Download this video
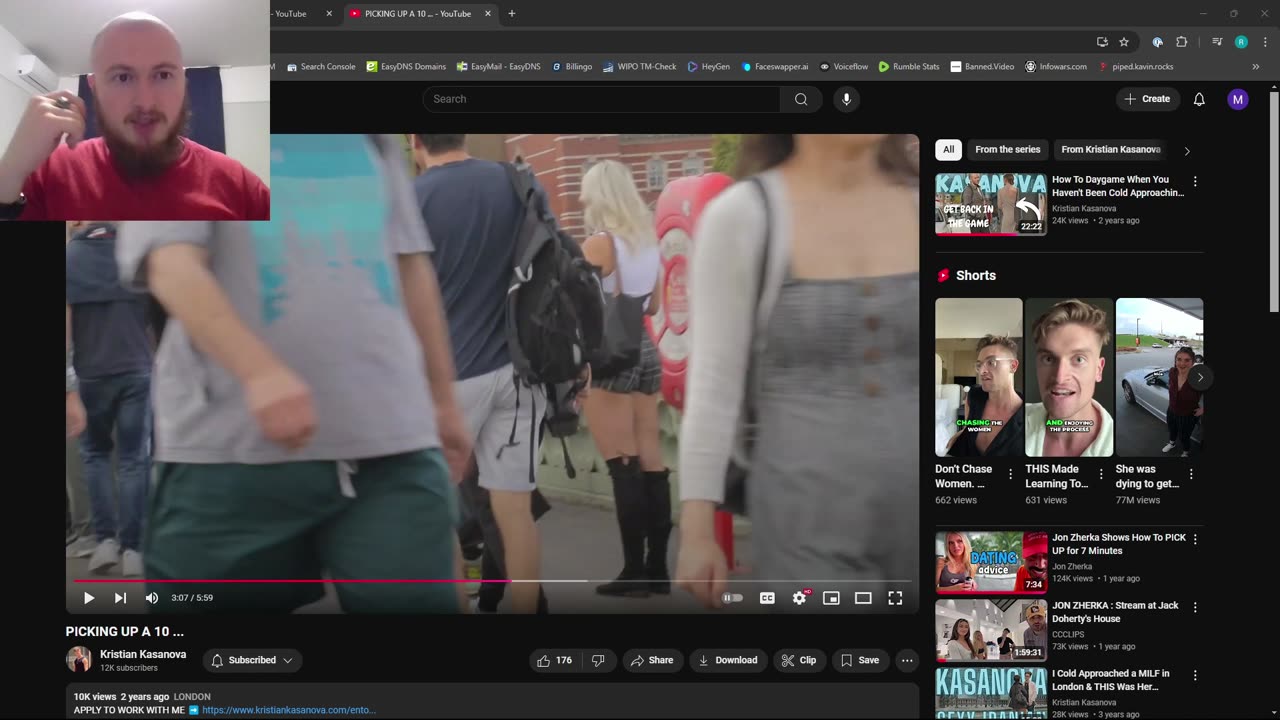Image resolution: width=1280 pixels, height=720 pixels. [x=728, y=660]
